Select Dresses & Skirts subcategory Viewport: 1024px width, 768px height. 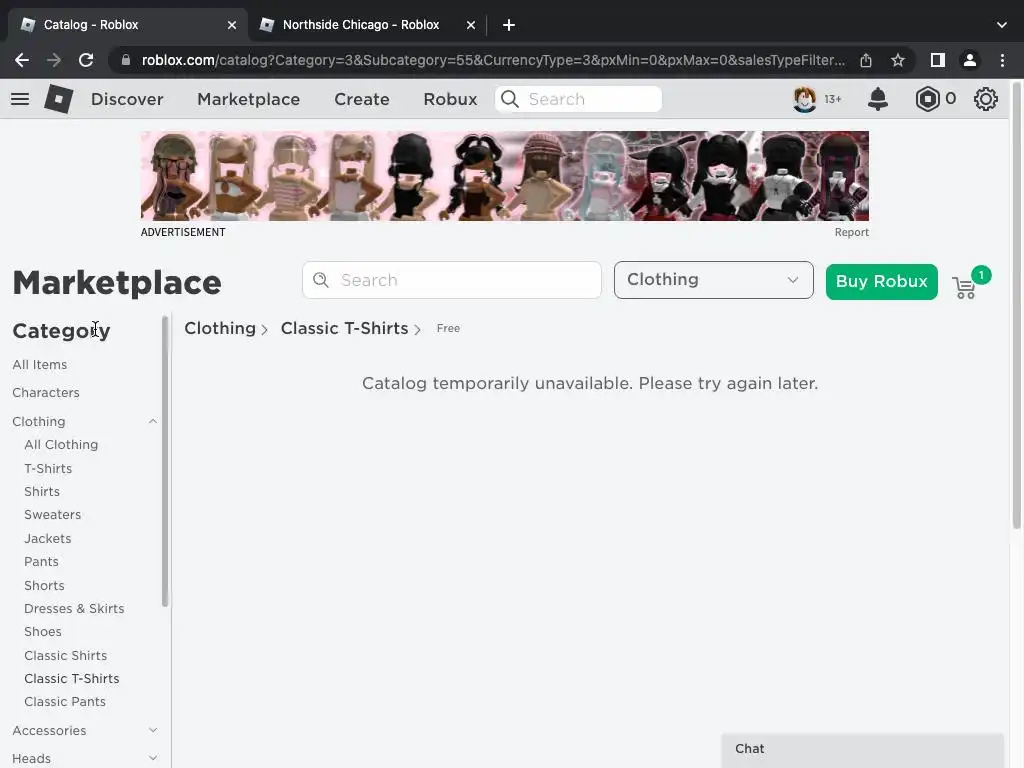pyautogui.click(x=74, y=609)
